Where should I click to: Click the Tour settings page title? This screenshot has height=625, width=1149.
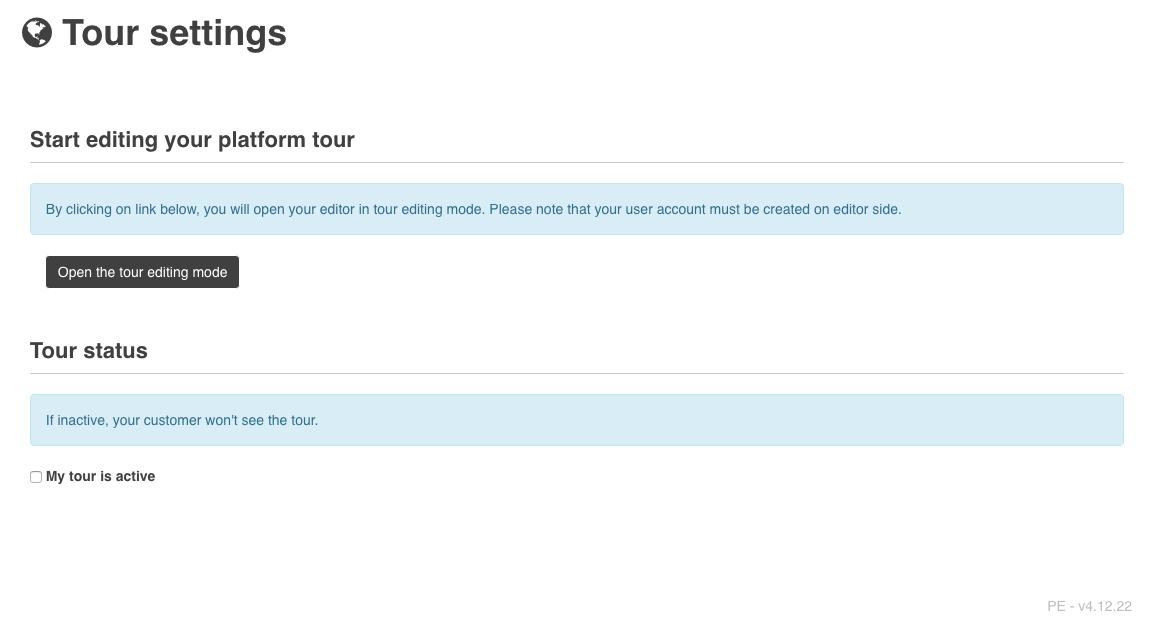coord(174,33)
